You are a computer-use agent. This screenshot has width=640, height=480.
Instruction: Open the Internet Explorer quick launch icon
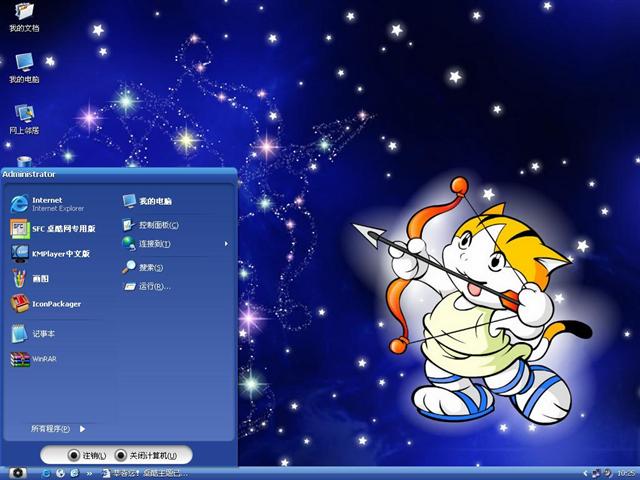coord(75,473)
